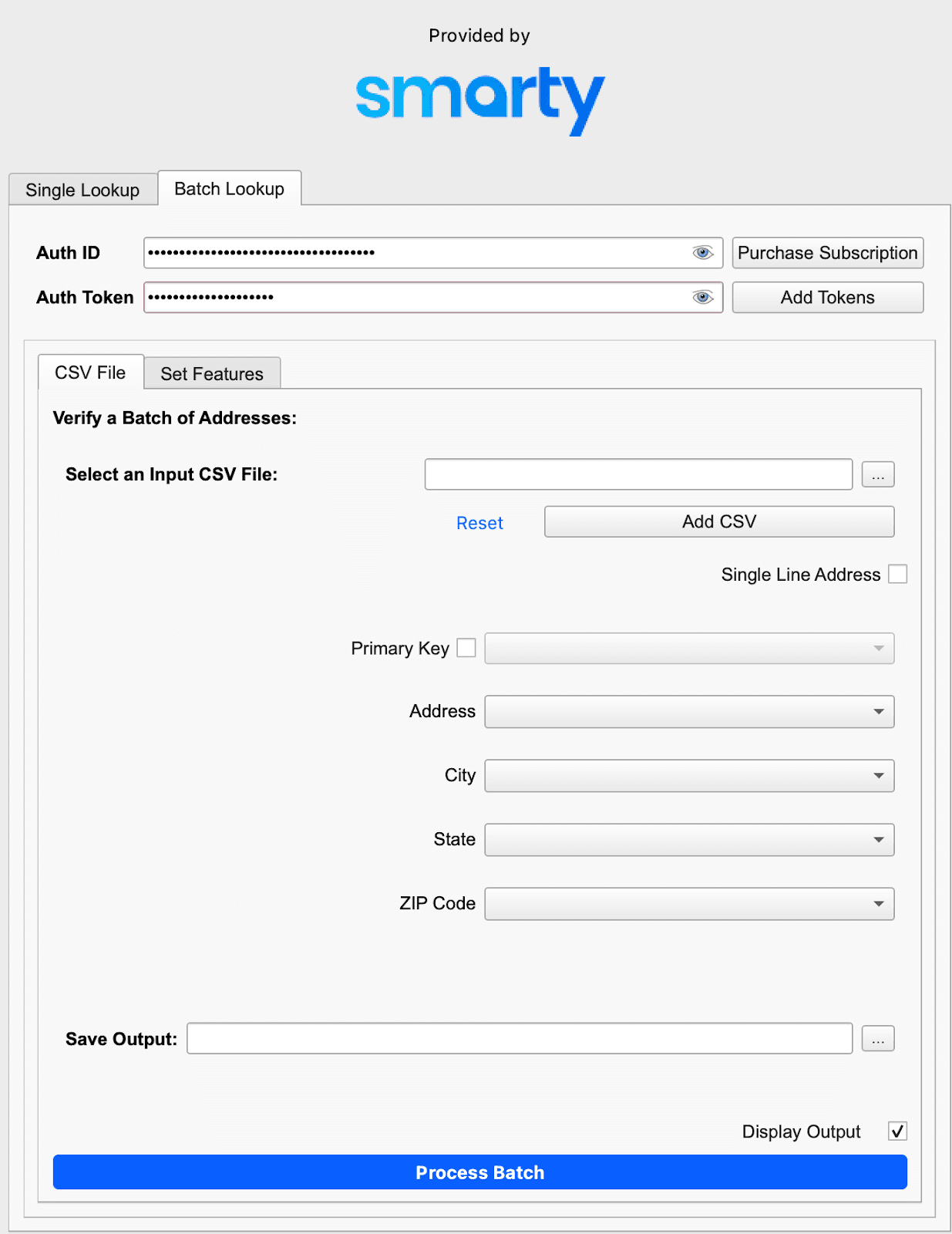Focus the Auth Token input field
Screen dimensions: 952x1234
click(433, 298)
